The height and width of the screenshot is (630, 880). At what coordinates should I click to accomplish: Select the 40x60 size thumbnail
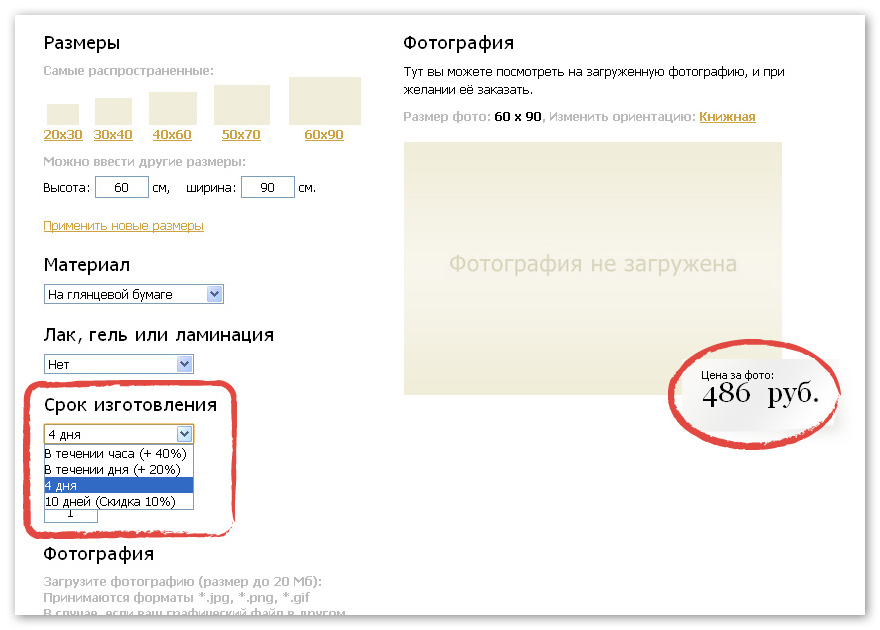173,108
